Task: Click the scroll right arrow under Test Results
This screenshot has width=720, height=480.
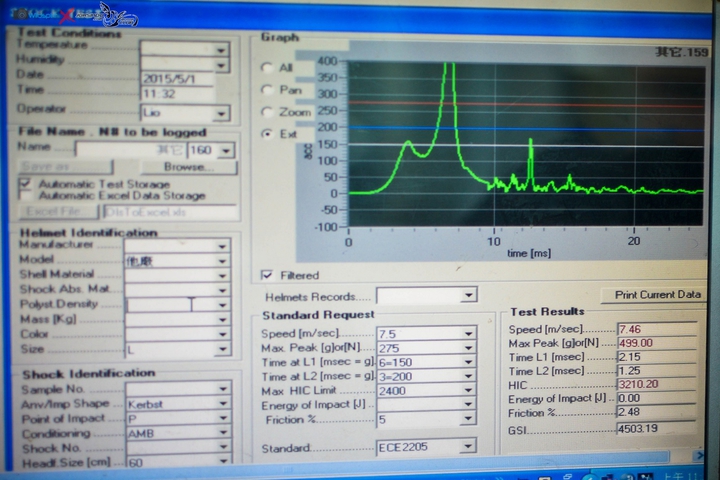Action: point(699,455)
